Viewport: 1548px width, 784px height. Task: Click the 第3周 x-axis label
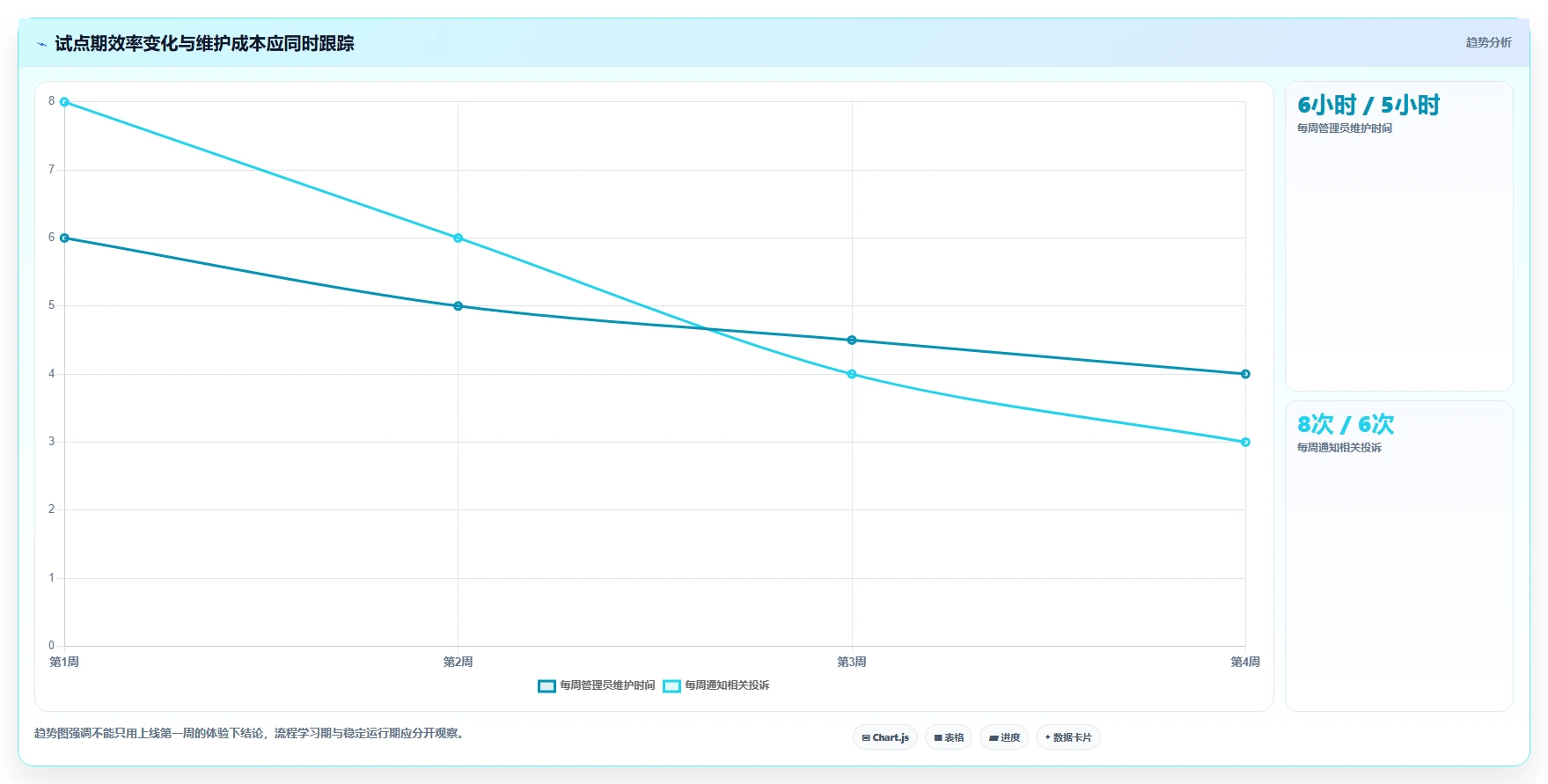click(852, 662)
